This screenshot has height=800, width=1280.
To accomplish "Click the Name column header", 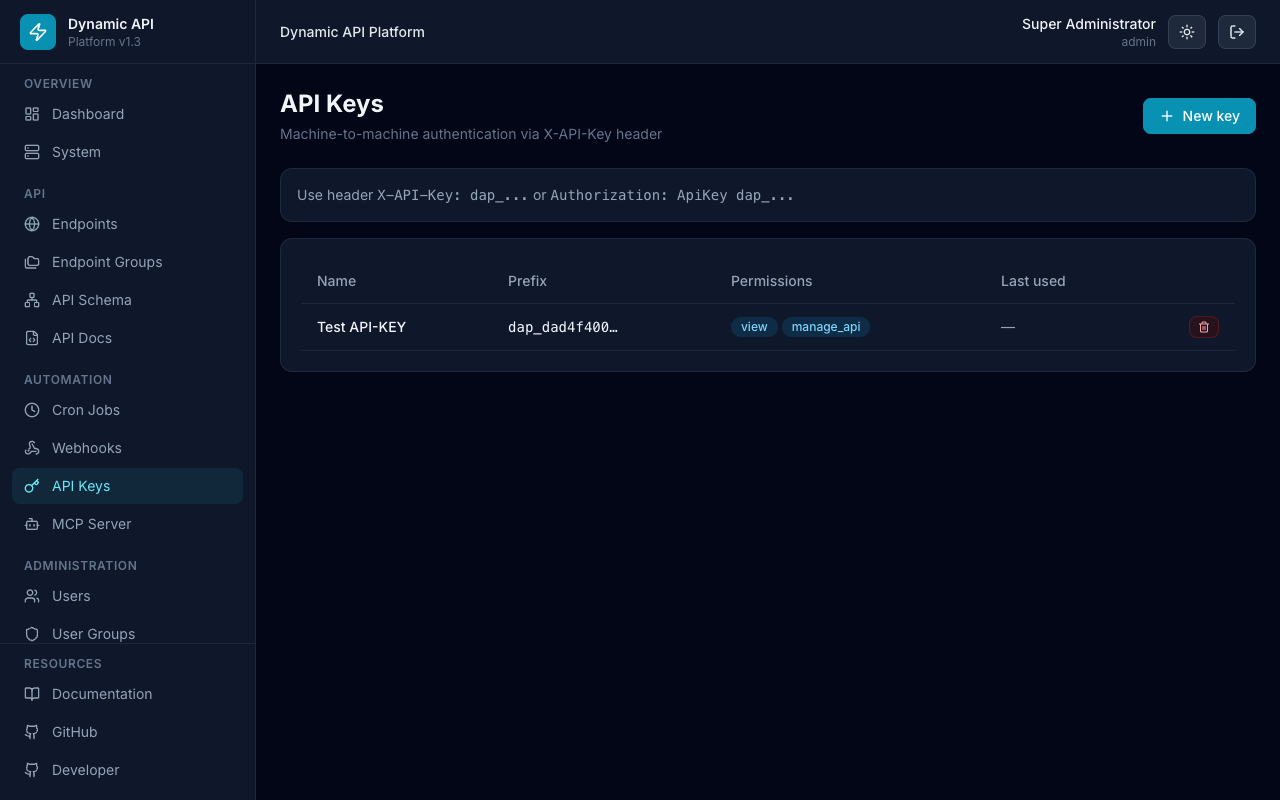I will point(336,281).
